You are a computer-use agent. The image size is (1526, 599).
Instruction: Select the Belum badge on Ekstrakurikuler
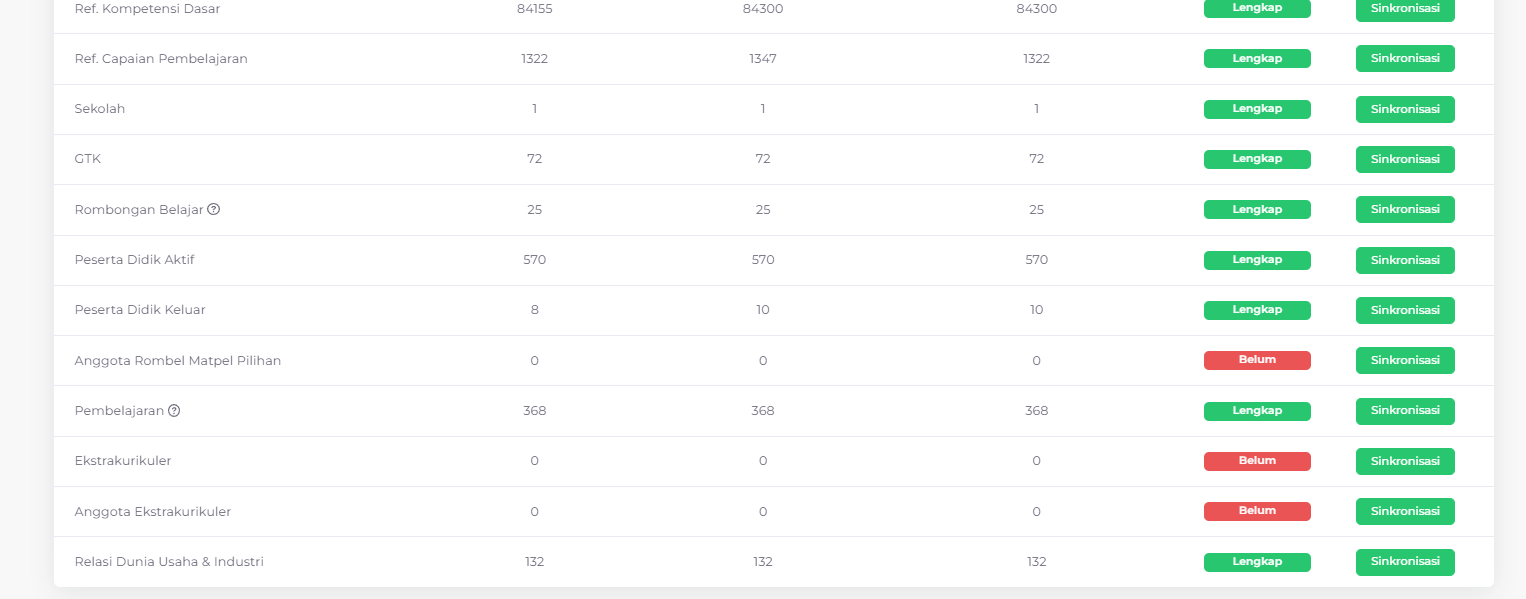coord(1257,461)
